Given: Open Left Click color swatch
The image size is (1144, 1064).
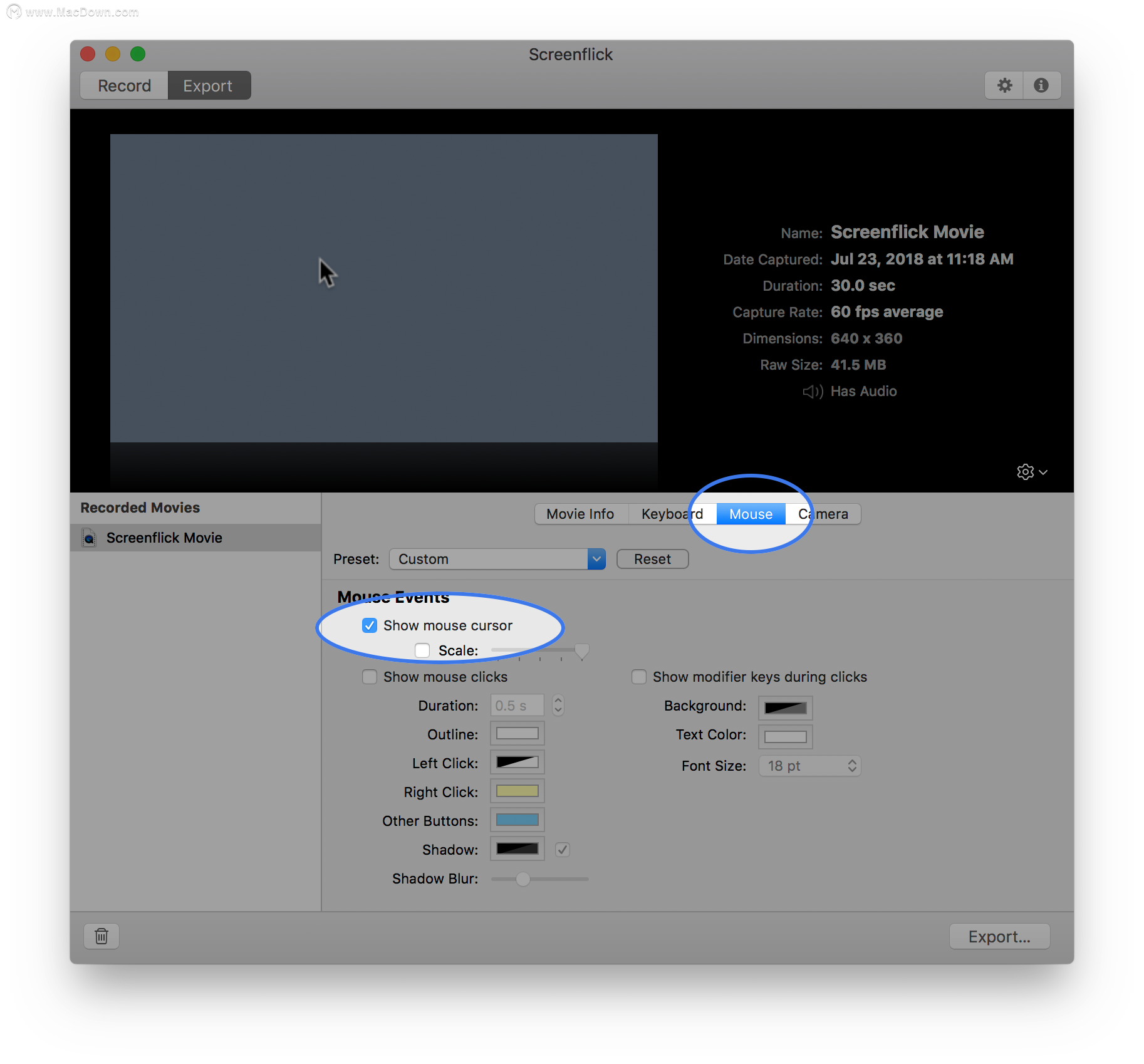Looking at the screenshot, I should tap(517, 763).
